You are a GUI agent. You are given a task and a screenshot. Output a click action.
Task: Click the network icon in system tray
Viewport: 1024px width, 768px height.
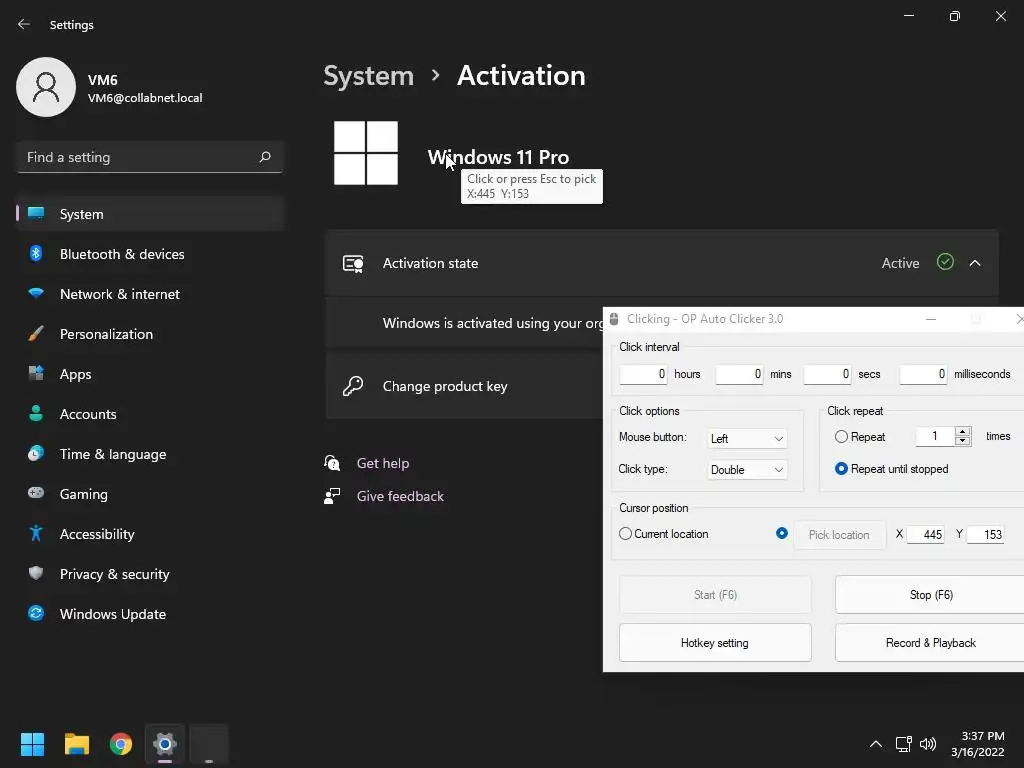pyautogui.click(x=904, y=744)
